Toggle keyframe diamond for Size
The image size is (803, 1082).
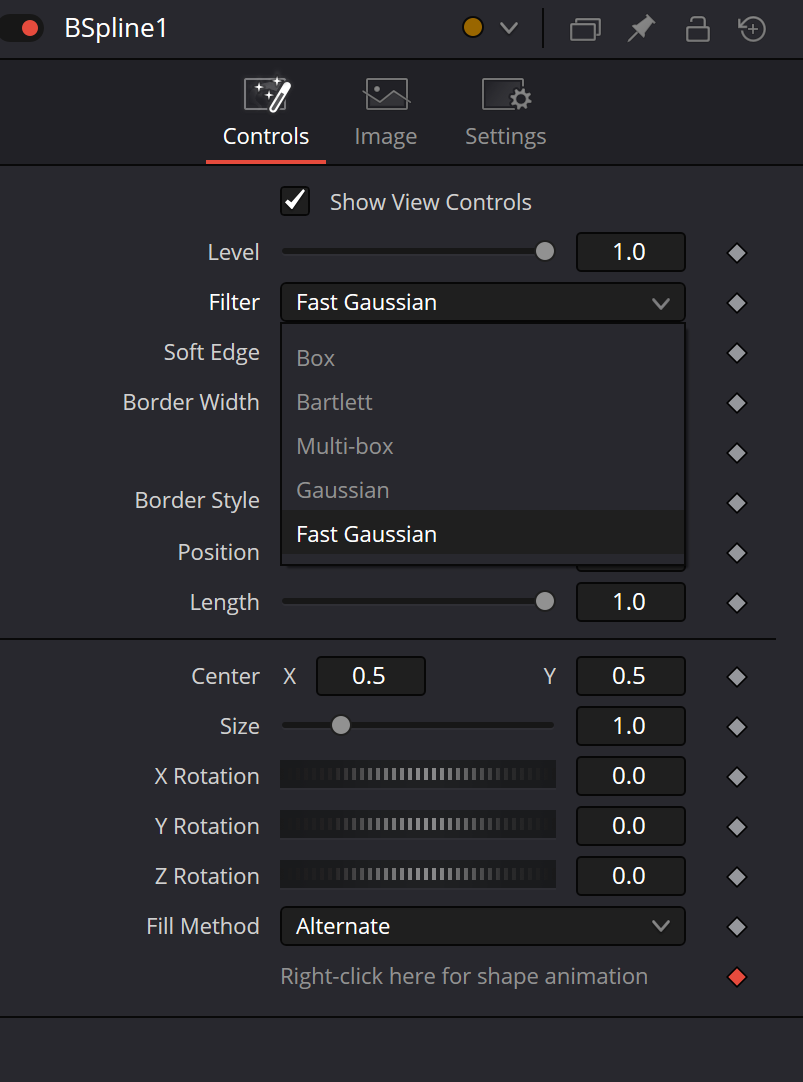click(737, 727)
